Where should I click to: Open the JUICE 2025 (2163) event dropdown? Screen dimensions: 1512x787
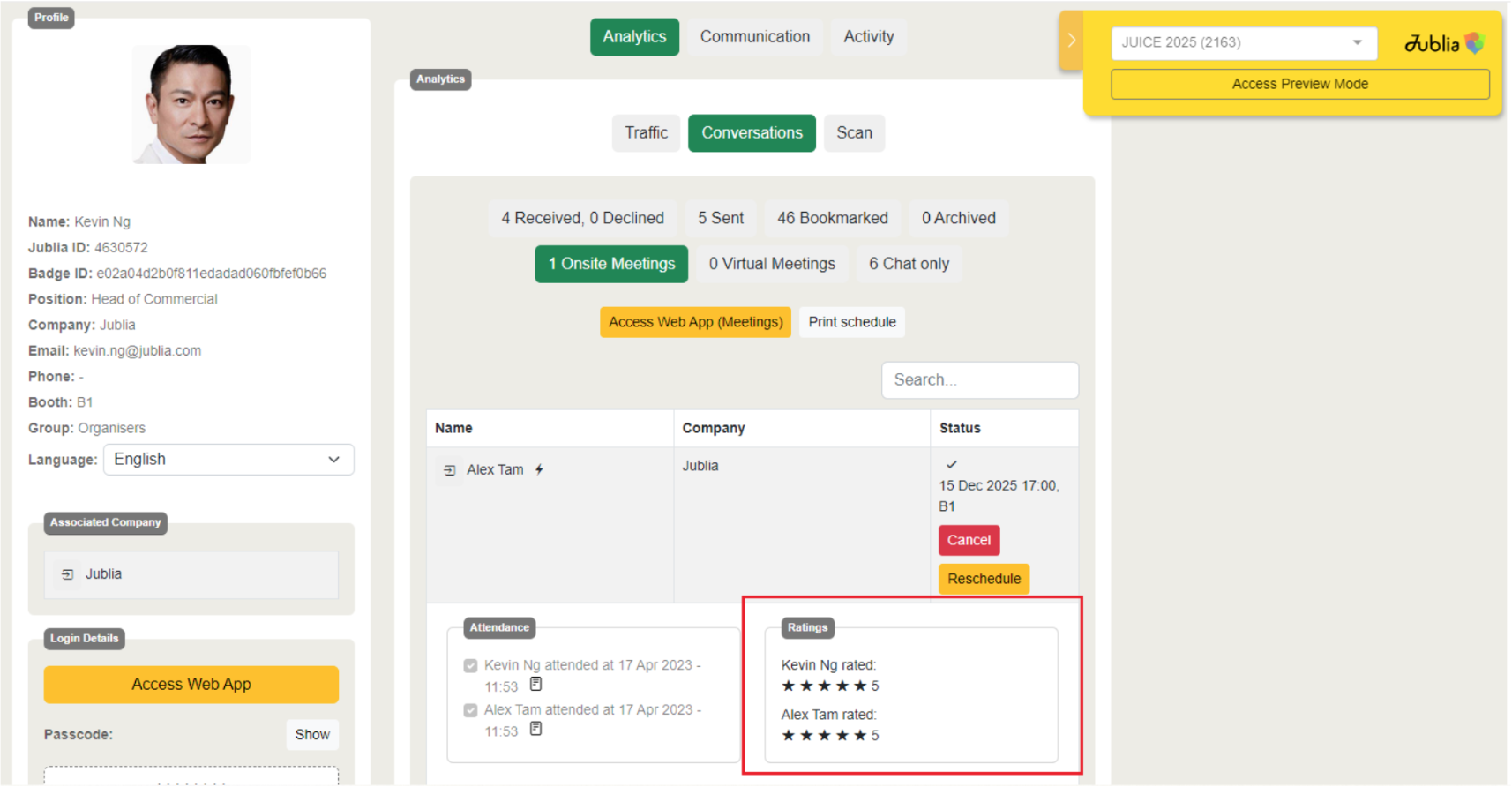1244,42
